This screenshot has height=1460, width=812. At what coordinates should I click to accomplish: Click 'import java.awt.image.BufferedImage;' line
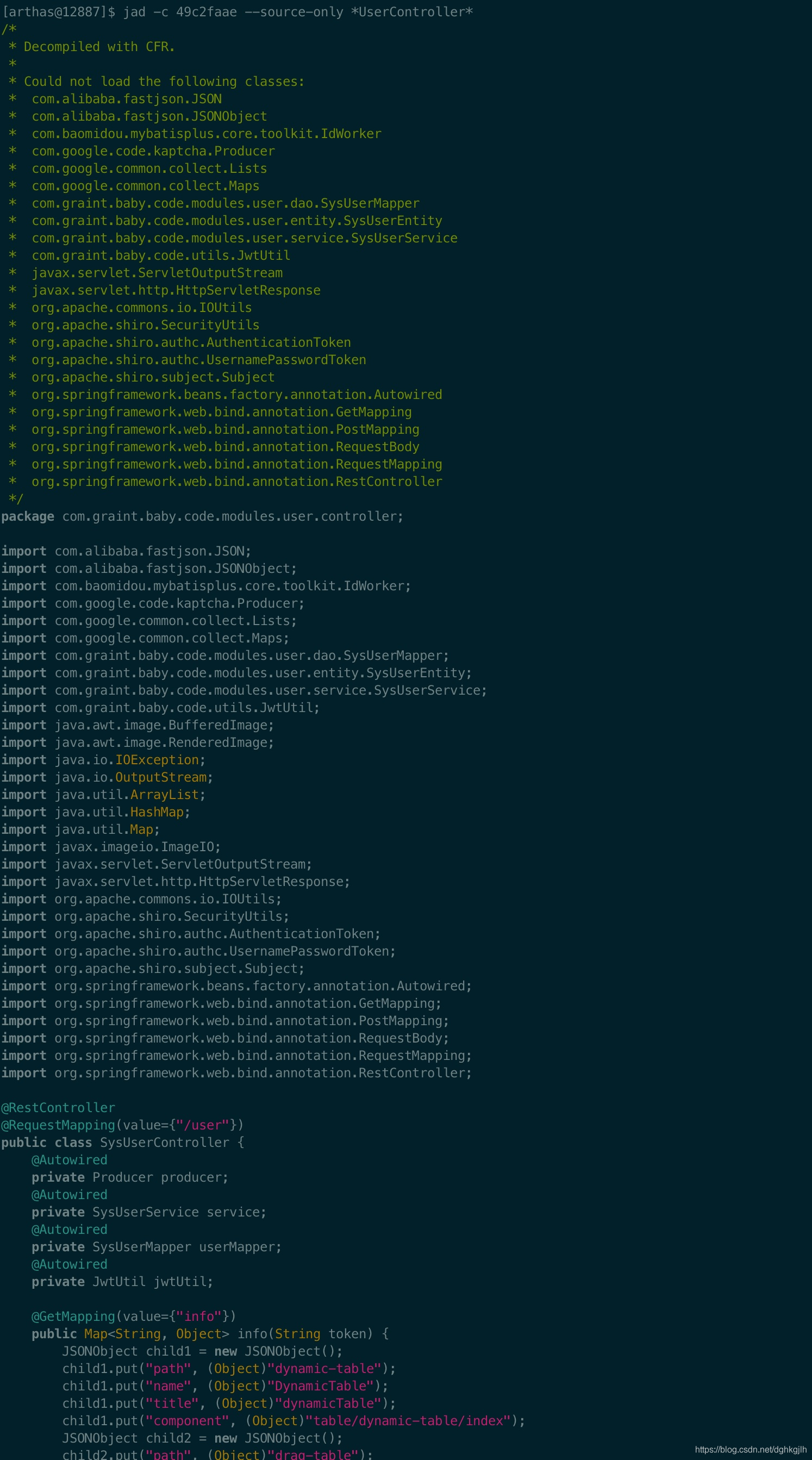tap(138, 726)
